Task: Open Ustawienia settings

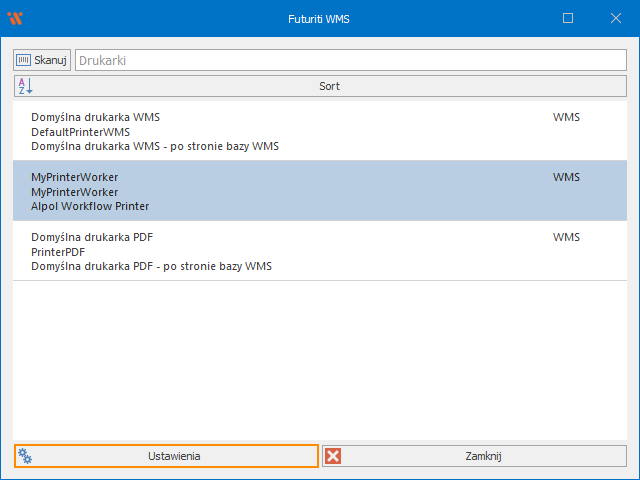Action: pyautogui.click(x=174, y=456)
